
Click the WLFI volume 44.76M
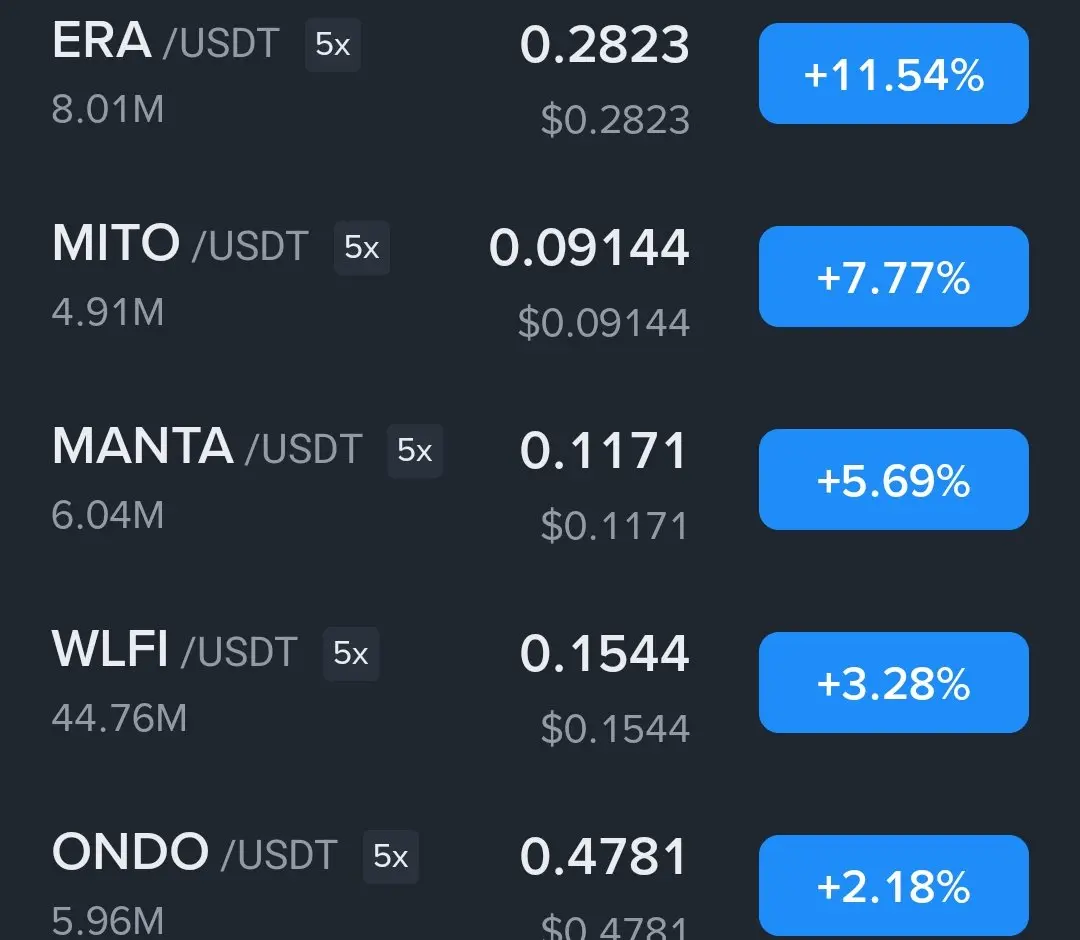pyautogui.click(x=119, y=718)
